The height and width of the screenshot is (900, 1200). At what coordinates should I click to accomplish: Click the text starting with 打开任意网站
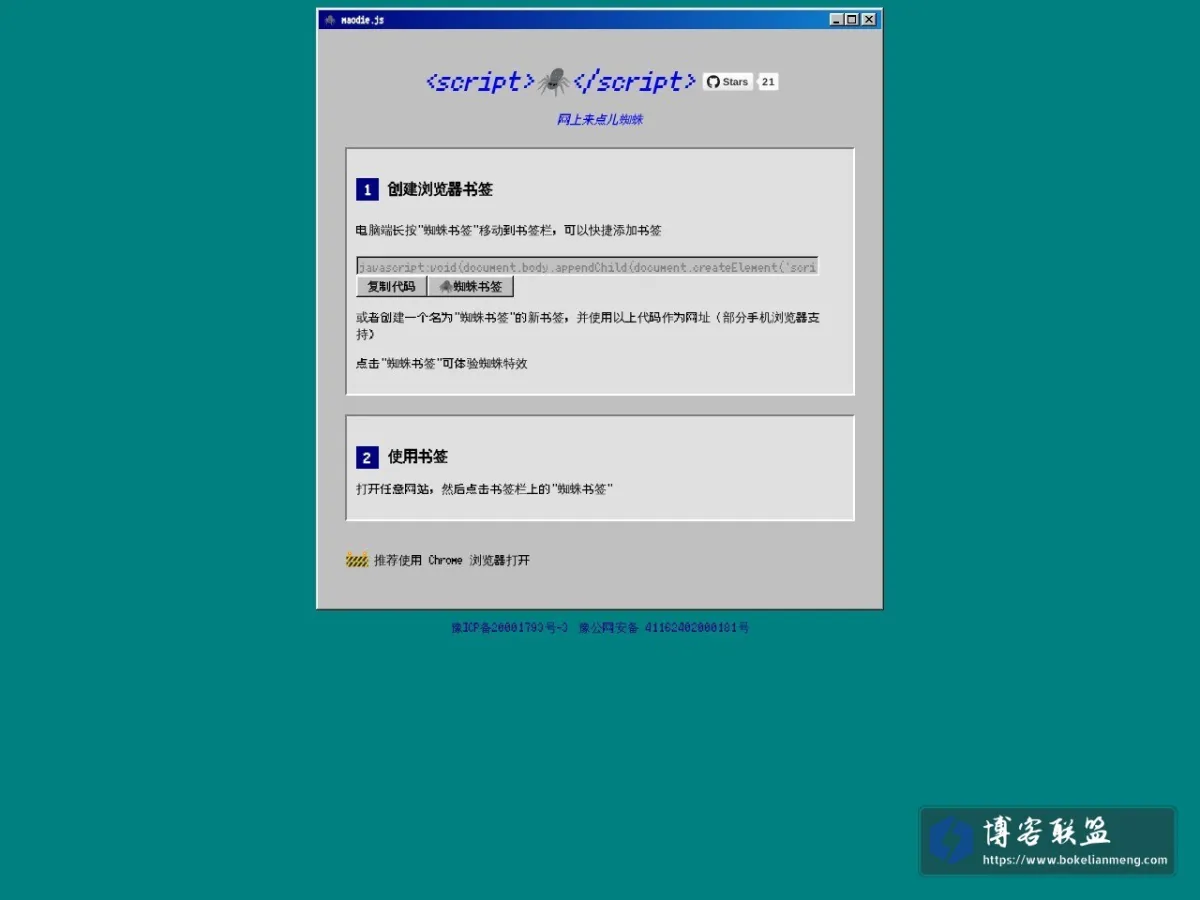484,489
